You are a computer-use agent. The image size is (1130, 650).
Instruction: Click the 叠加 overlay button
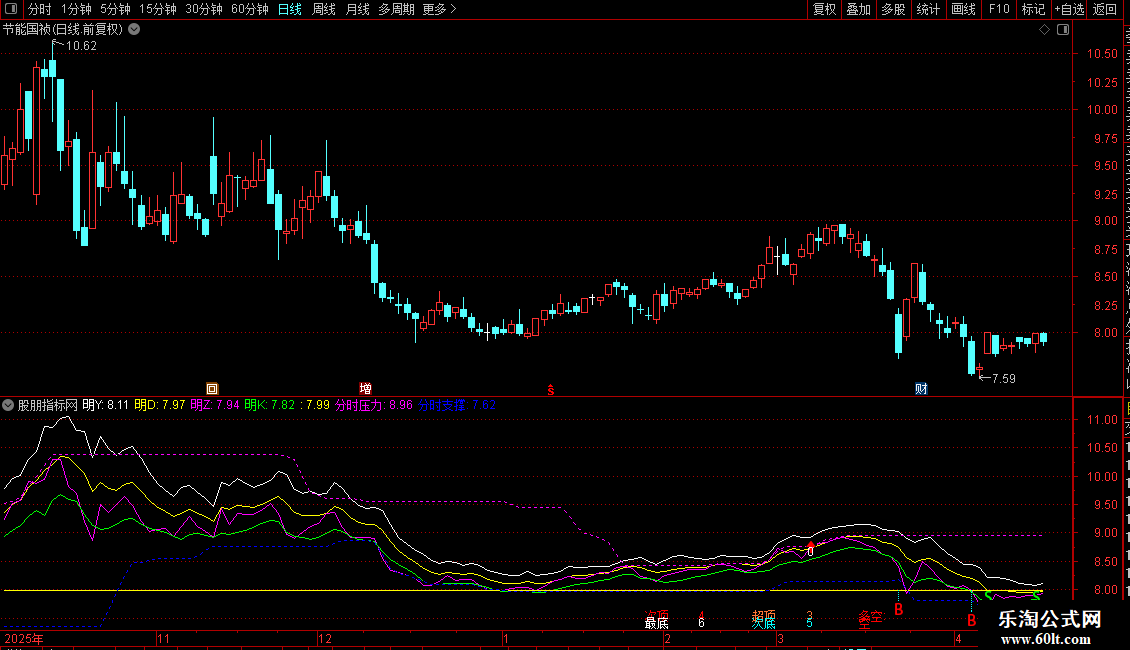click(x=858, y=9)
